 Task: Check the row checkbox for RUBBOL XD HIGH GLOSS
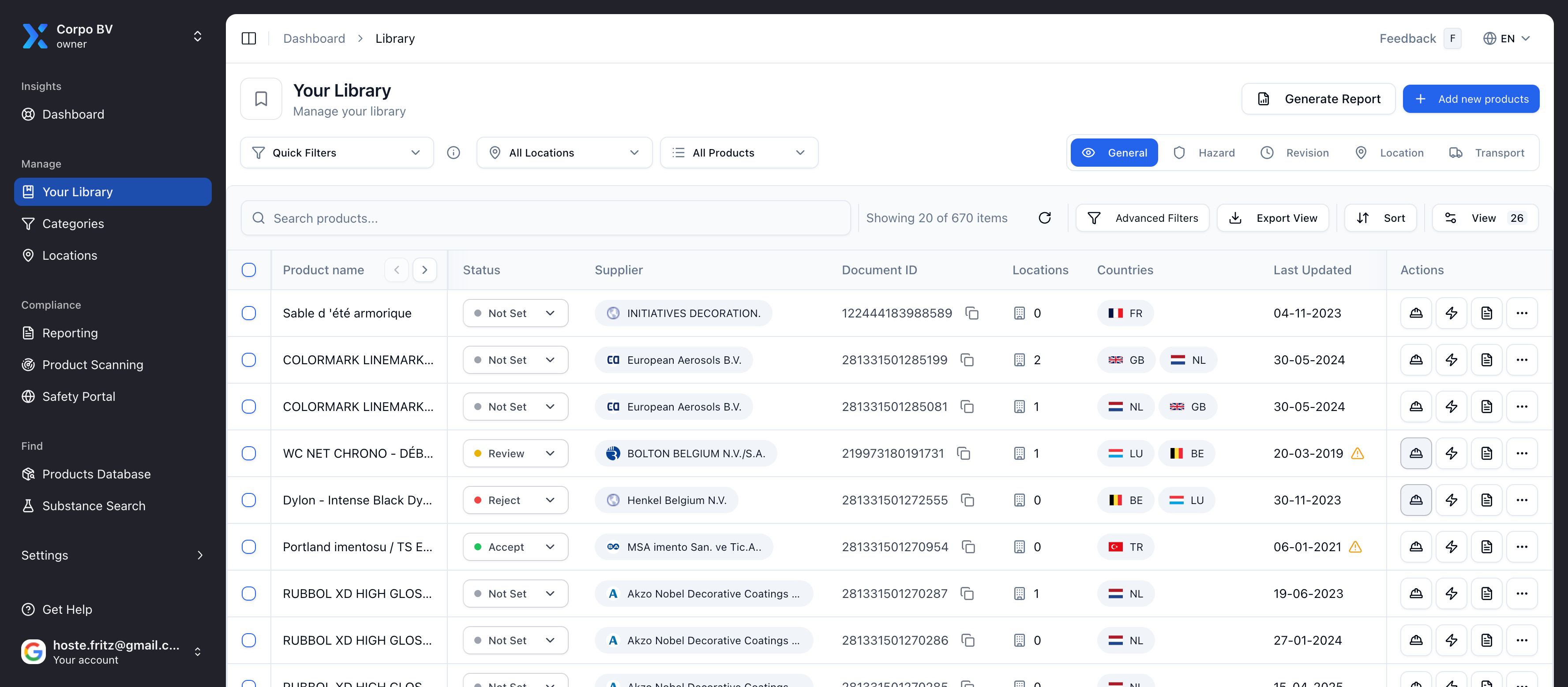[x=249, y=593]
